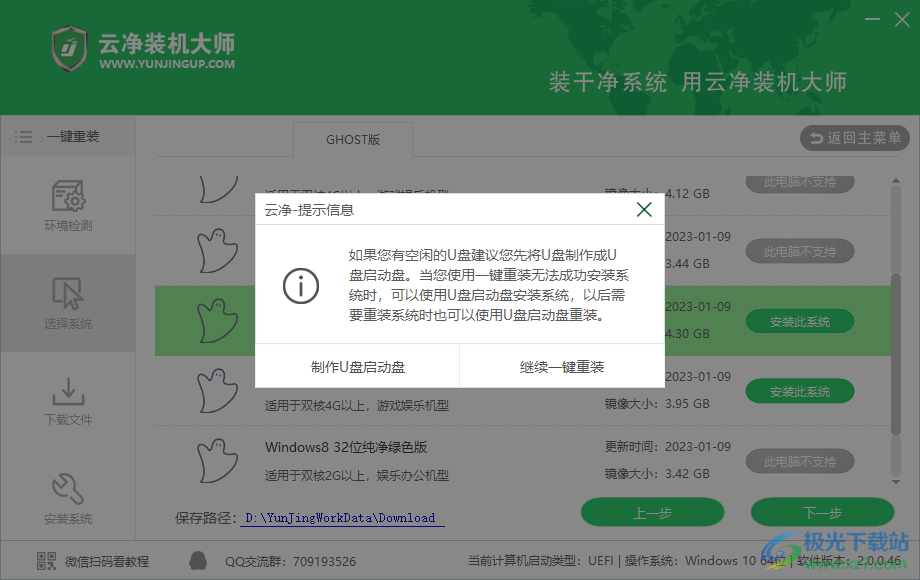Screen dimensions: 920x580
Task: Click the 云净装机大师 shield logo
Action: 67,47
